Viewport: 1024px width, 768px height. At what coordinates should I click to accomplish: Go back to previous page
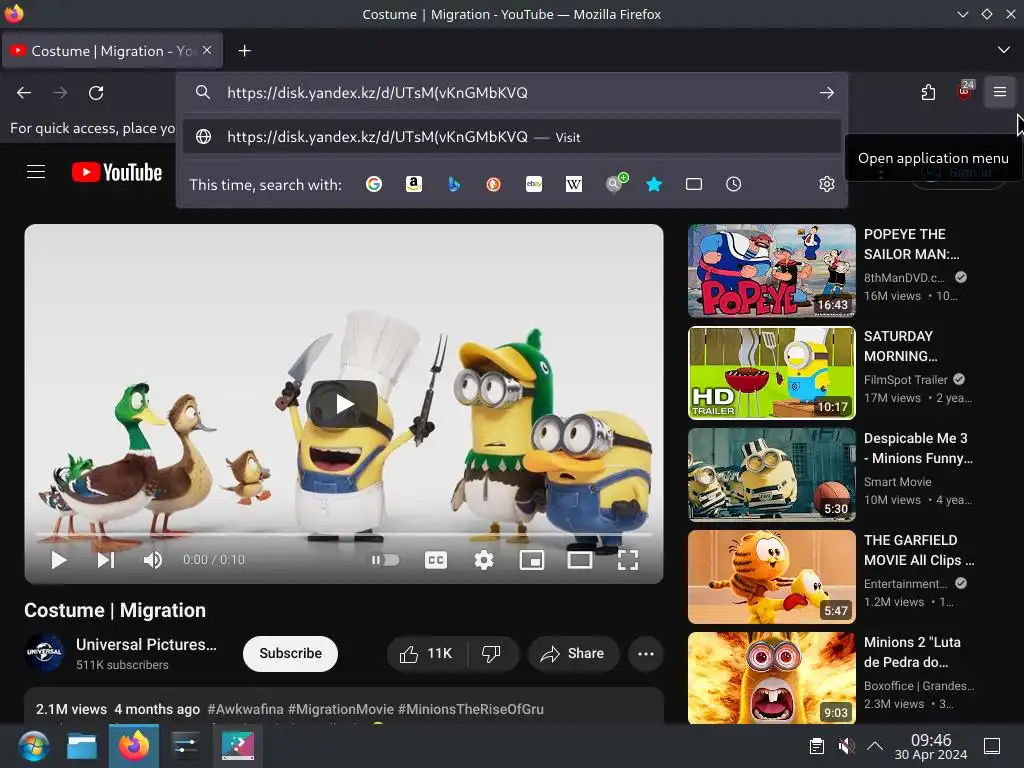click(24, 93)
